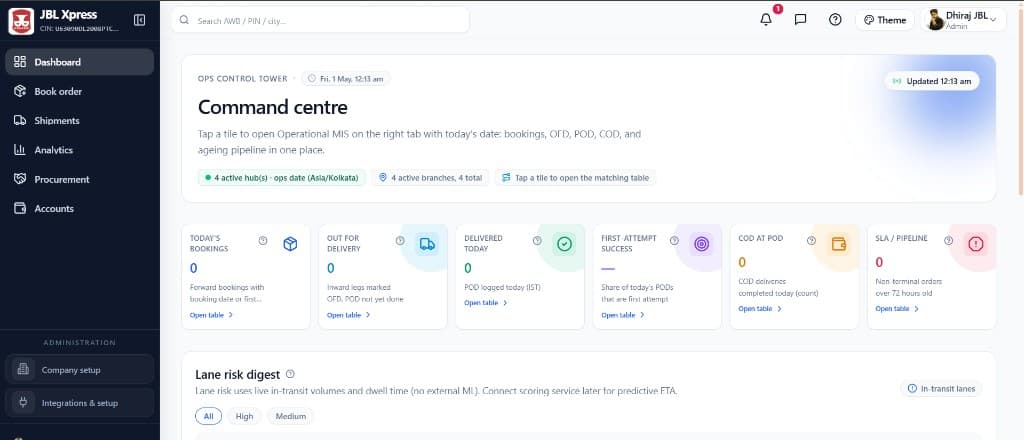Click the OPS CONTROL TOWER label
Image resolution: width=1024 pixels, height=440 pixels.
click(242, 78)
